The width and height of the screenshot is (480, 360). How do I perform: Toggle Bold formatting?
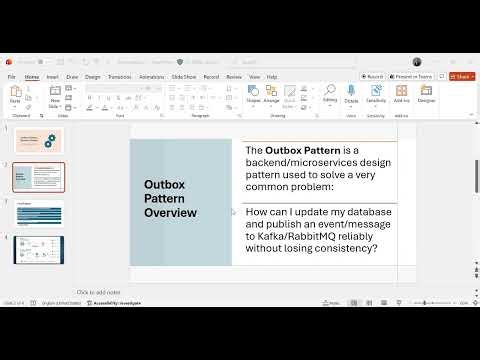tap(89, 98)
